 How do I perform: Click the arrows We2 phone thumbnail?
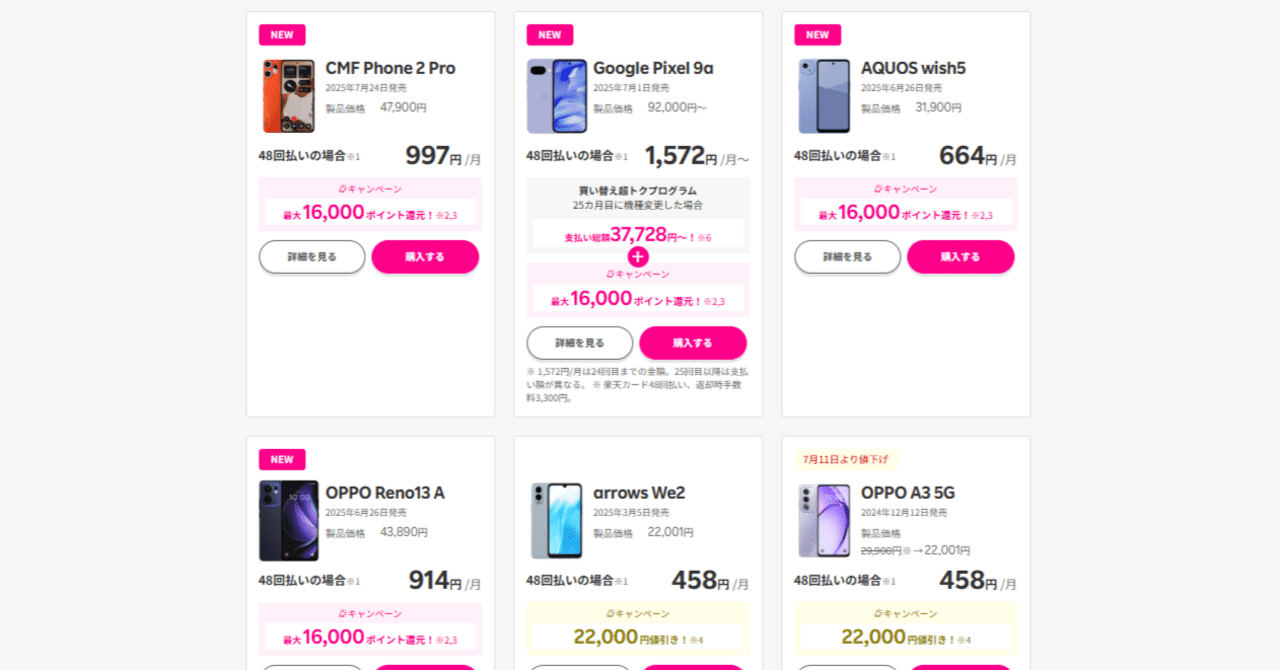point(556,521)
